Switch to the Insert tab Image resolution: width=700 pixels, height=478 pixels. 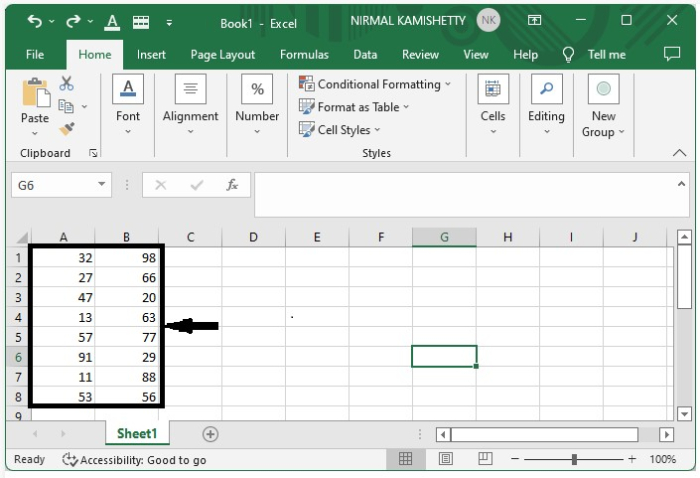coord(151,54)
